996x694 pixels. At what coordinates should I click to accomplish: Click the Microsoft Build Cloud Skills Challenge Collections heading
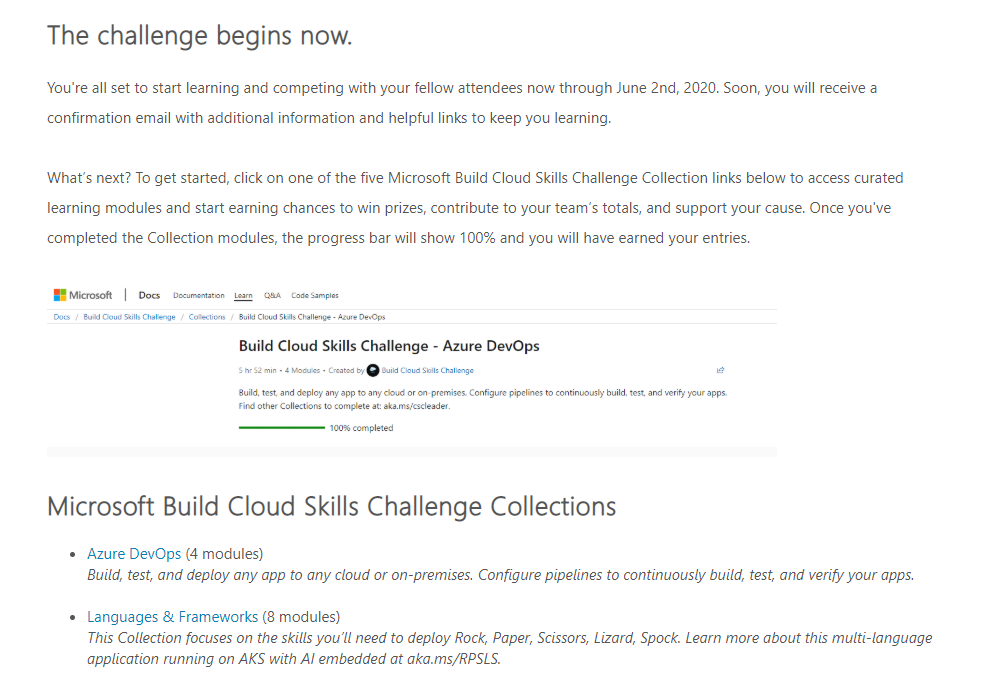pos(331,507)
